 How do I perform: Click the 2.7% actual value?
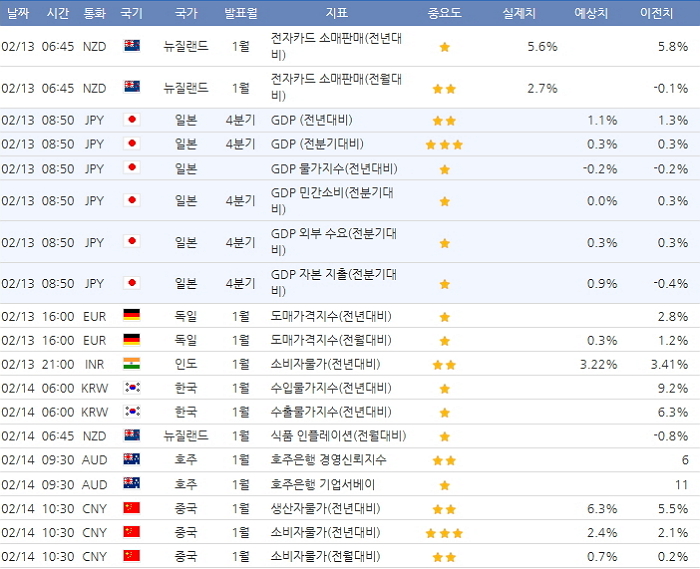[x=542, y=88]
